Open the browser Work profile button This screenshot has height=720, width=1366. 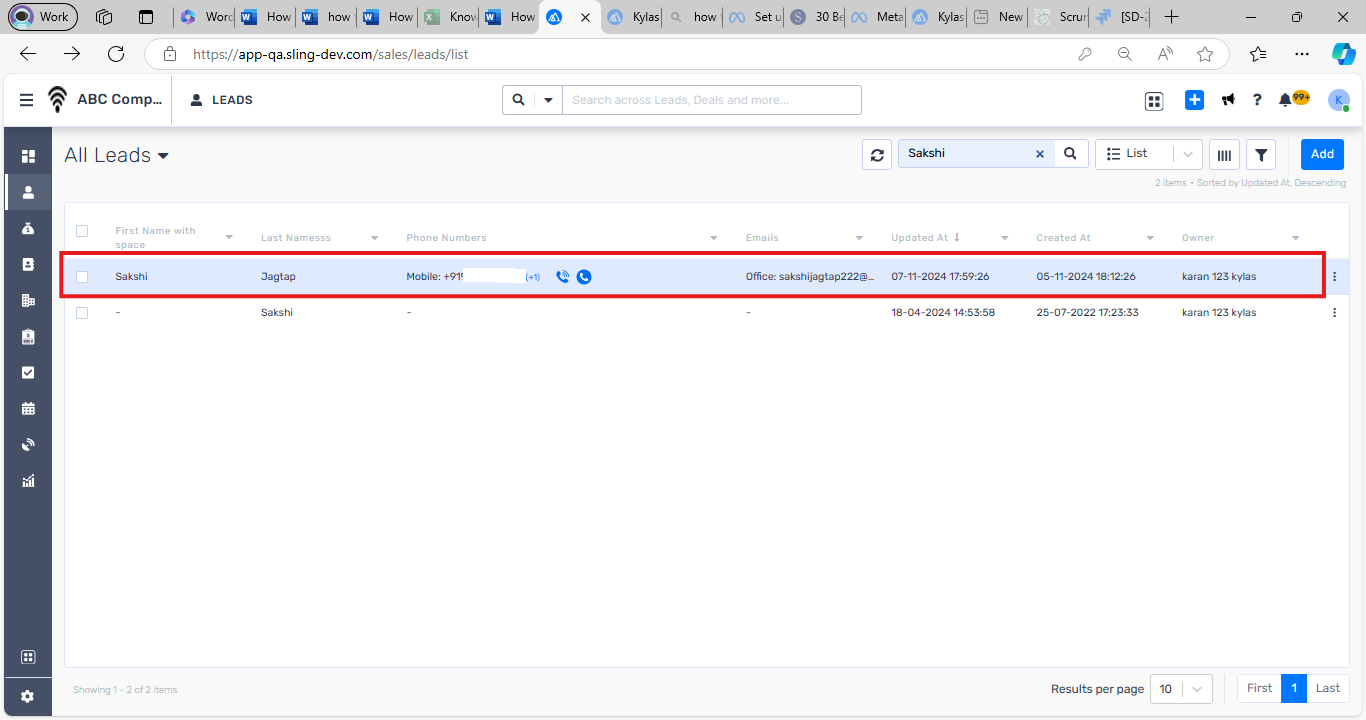point(43,17)
